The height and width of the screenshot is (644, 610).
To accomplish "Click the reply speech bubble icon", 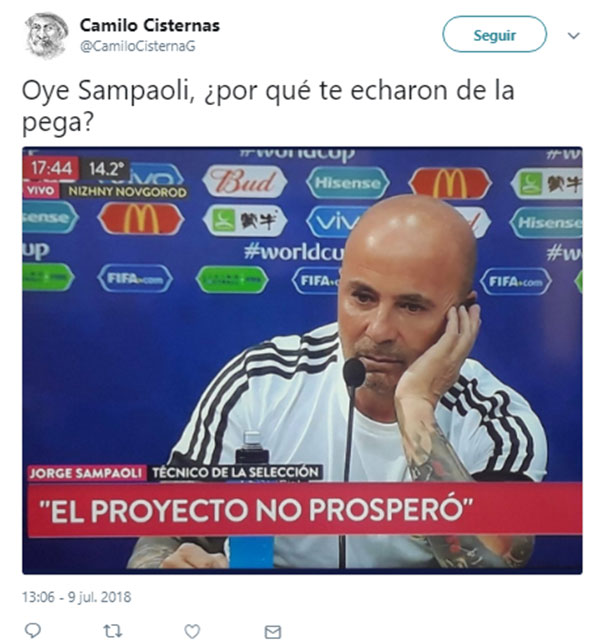I will click(33, 630).
